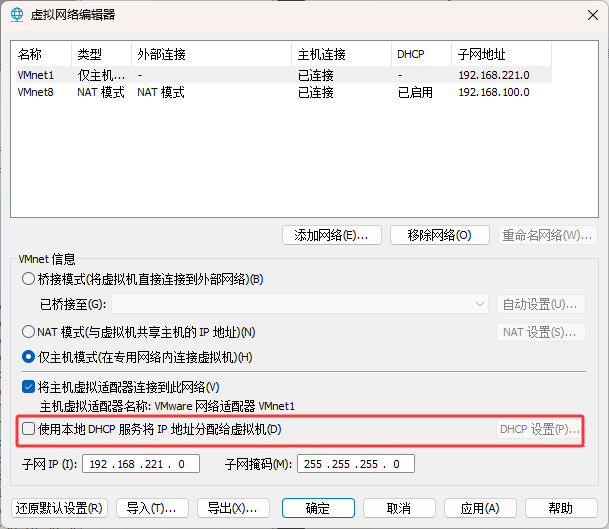Click subnet address 192.168.221.0 cell
609x529 pixels.
point(494,75)
